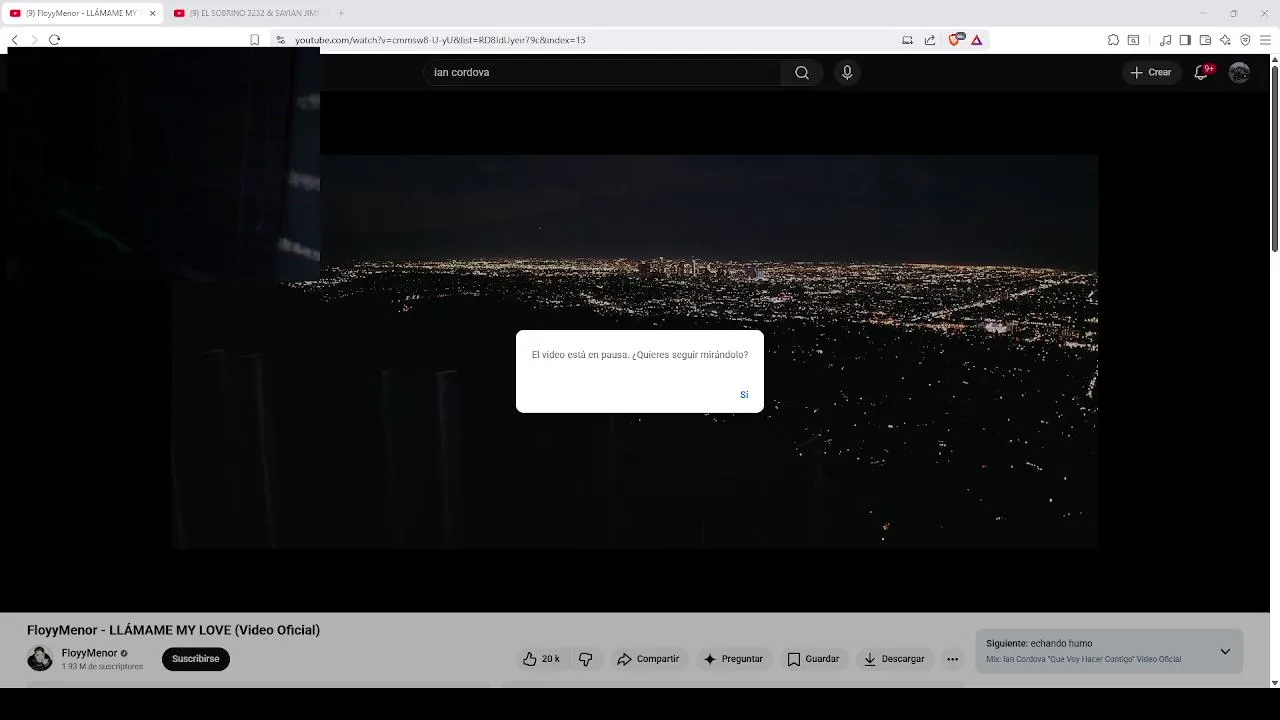Screen dimensions: 1280x720
Task: Subscribe with Suscribirse button
Action: pos(196,659)
